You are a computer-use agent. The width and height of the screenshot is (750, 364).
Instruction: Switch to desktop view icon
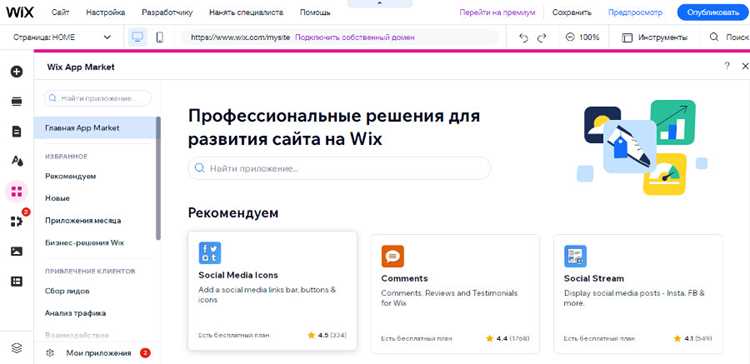138,37
